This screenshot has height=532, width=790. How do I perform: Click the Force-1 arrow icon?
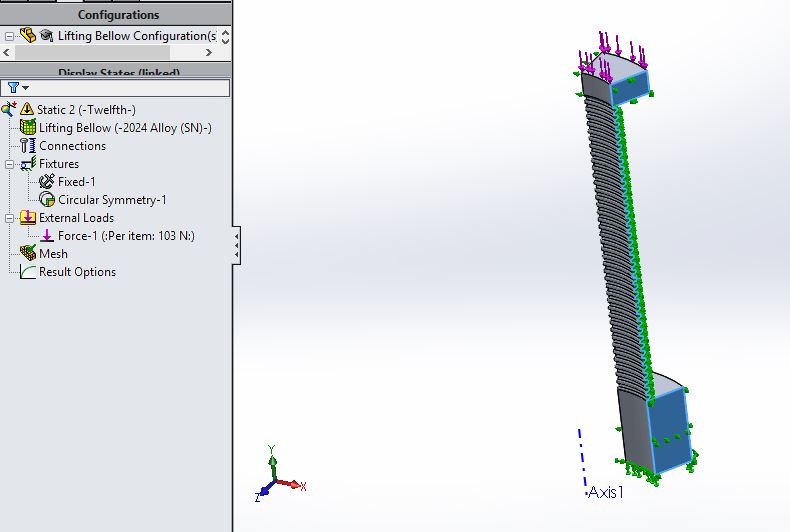[x=47, y=235]
